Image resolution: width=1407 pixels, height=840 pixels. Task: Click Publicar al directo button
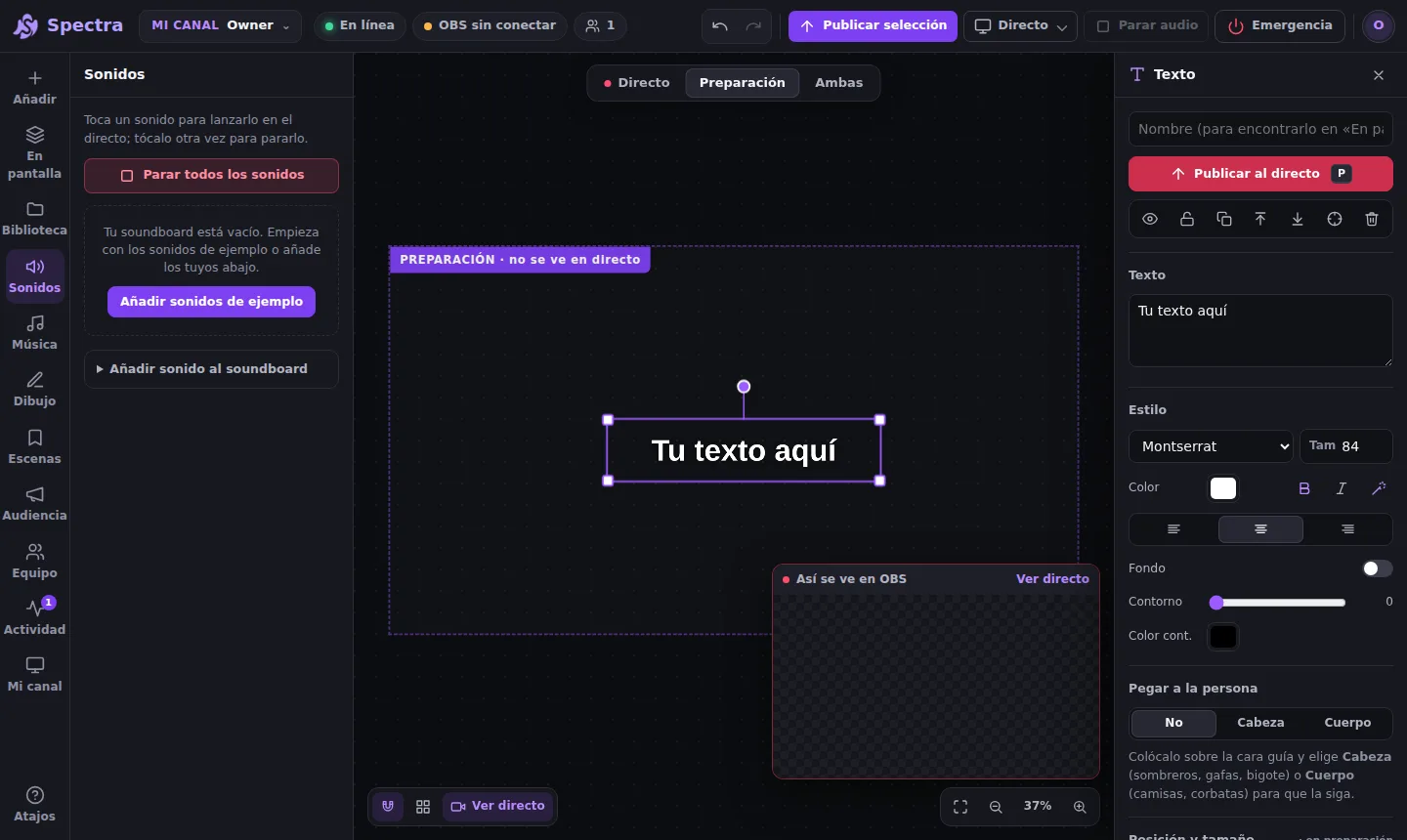(1260, 174)
